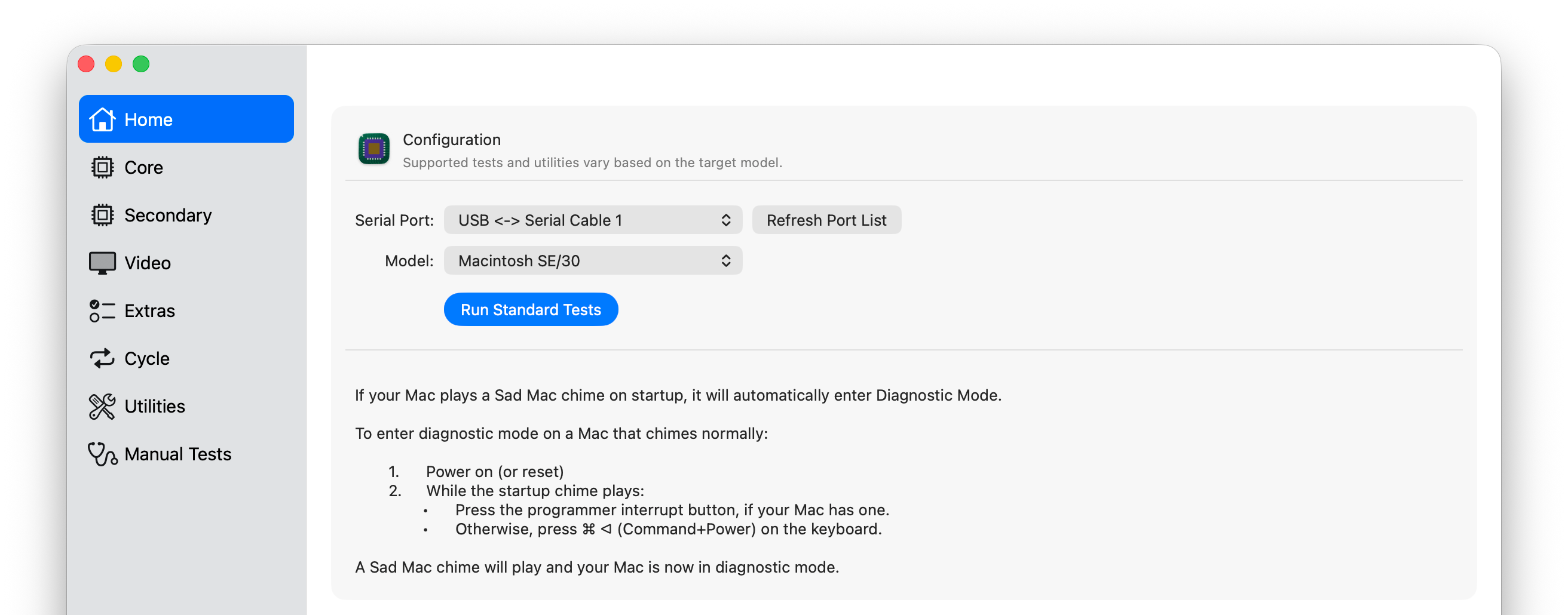Switch to the Core section
Screen dimensions: 1568x615
tap(143, 167)
